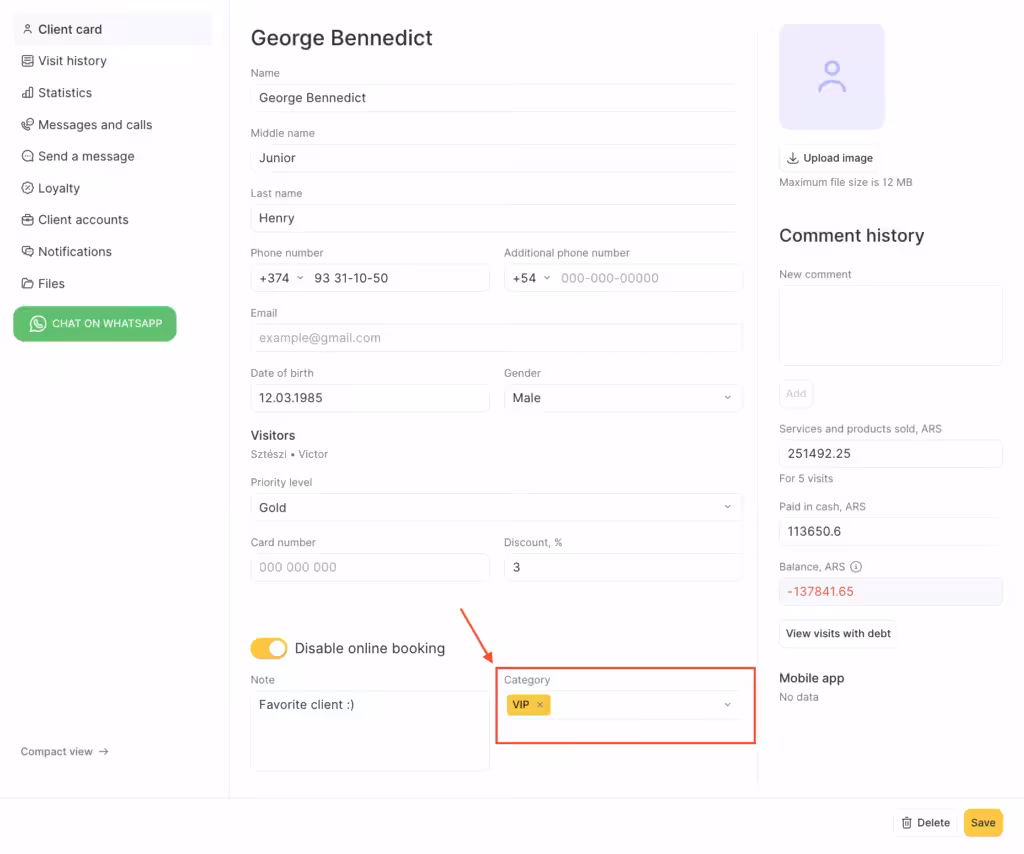The image size is (1024, 854).
Task: Click Chat on WhatsApp button
Action: click(95, 324)
